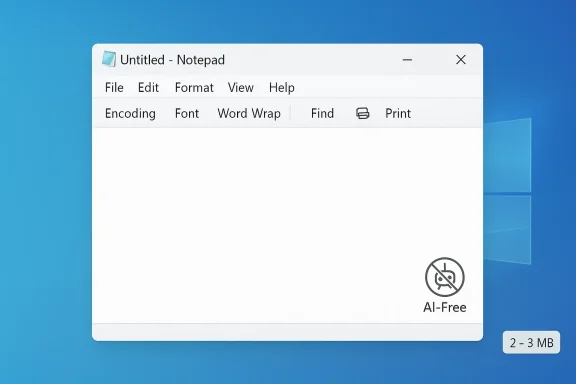Open the View menu
This screenshot has height=384, width=576.
[241, 87]
